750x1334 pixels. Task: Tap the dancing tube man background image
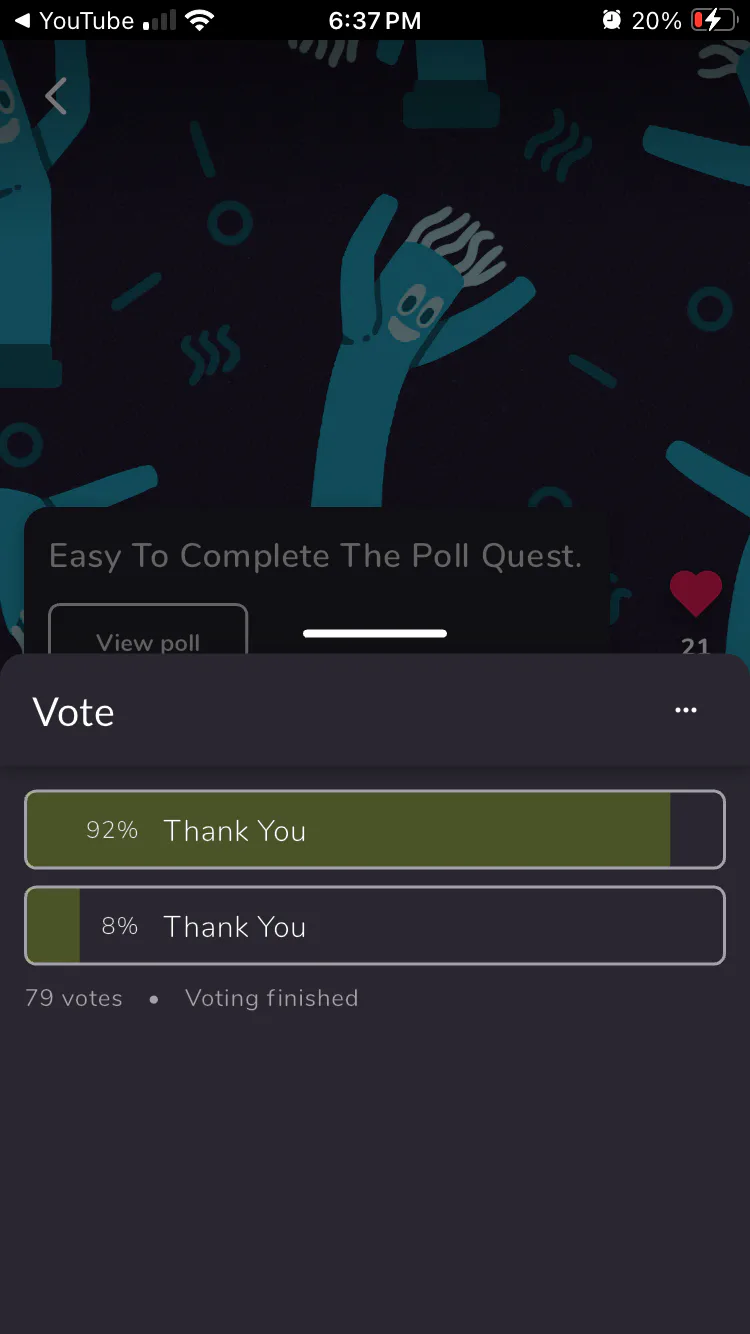pos(420,330)
